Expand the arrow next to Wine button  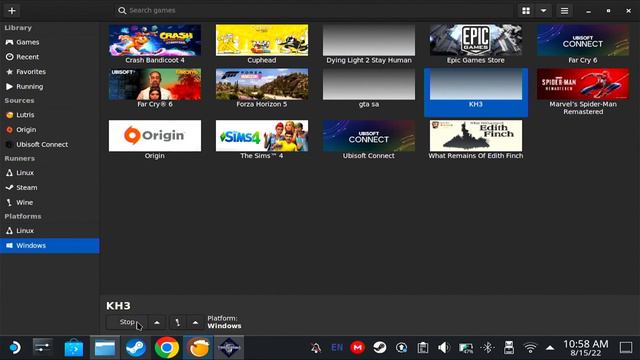(x=196, y=322)
